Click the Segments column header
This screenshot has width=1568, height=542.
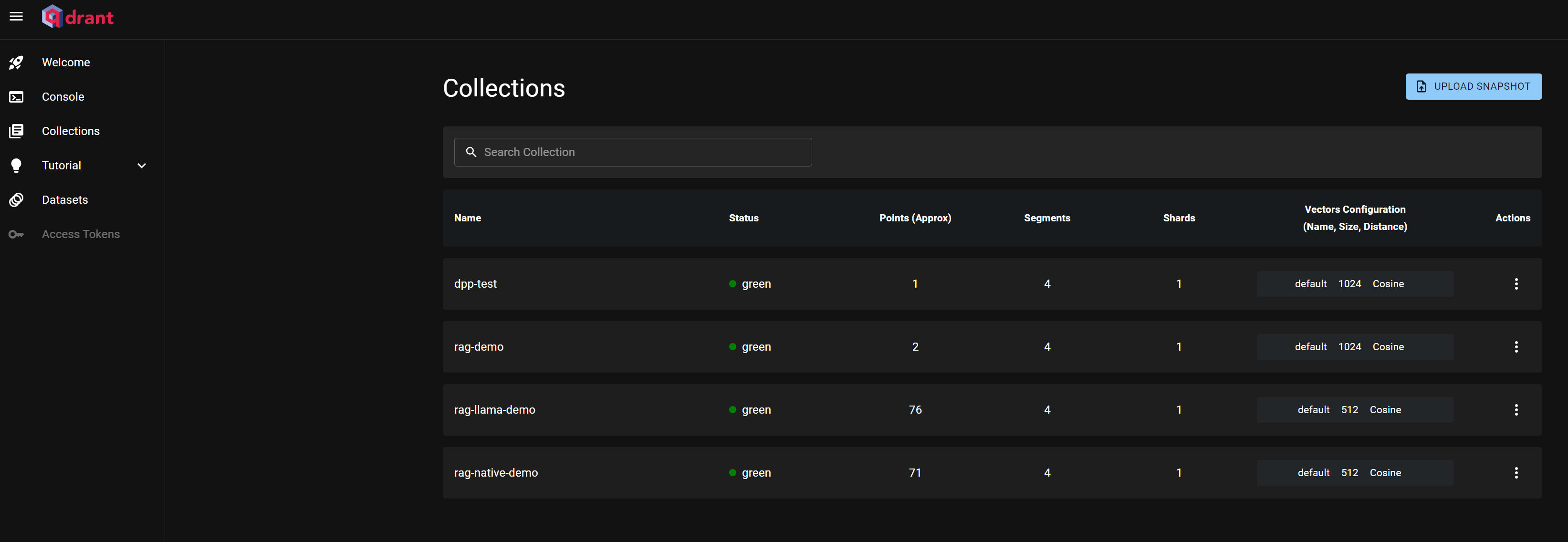coord(1047,218)
